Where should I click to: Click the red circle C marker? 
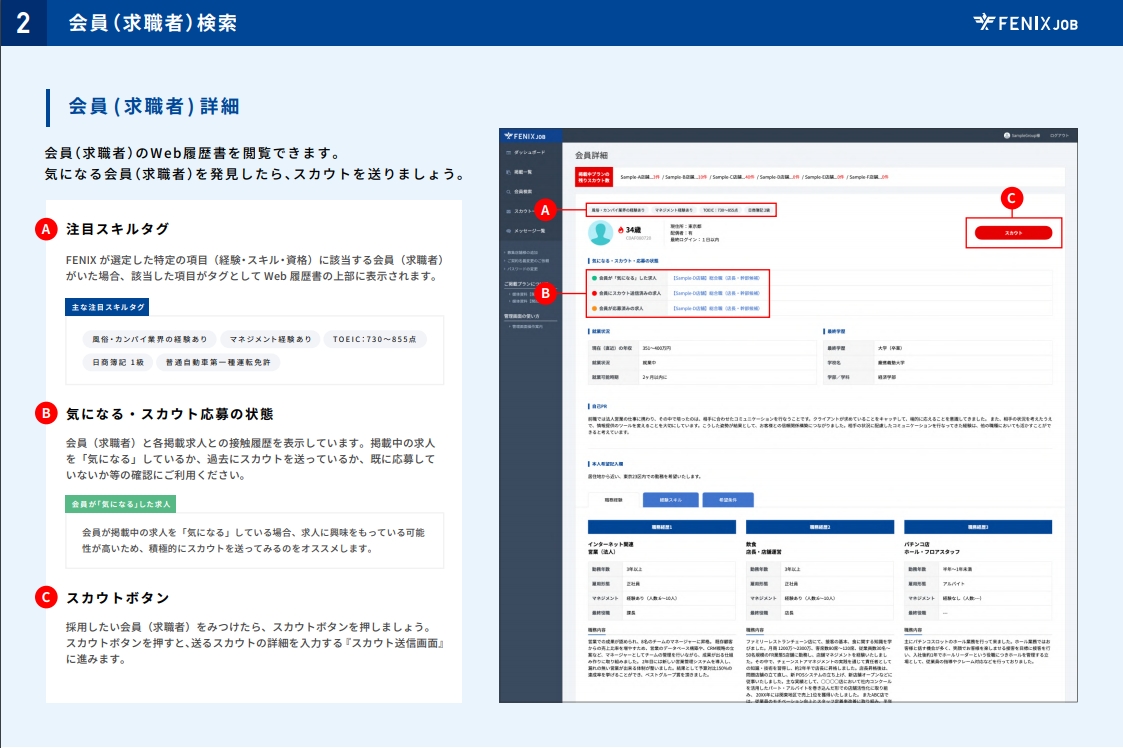pyautogui.click(x=1012, y=198)
